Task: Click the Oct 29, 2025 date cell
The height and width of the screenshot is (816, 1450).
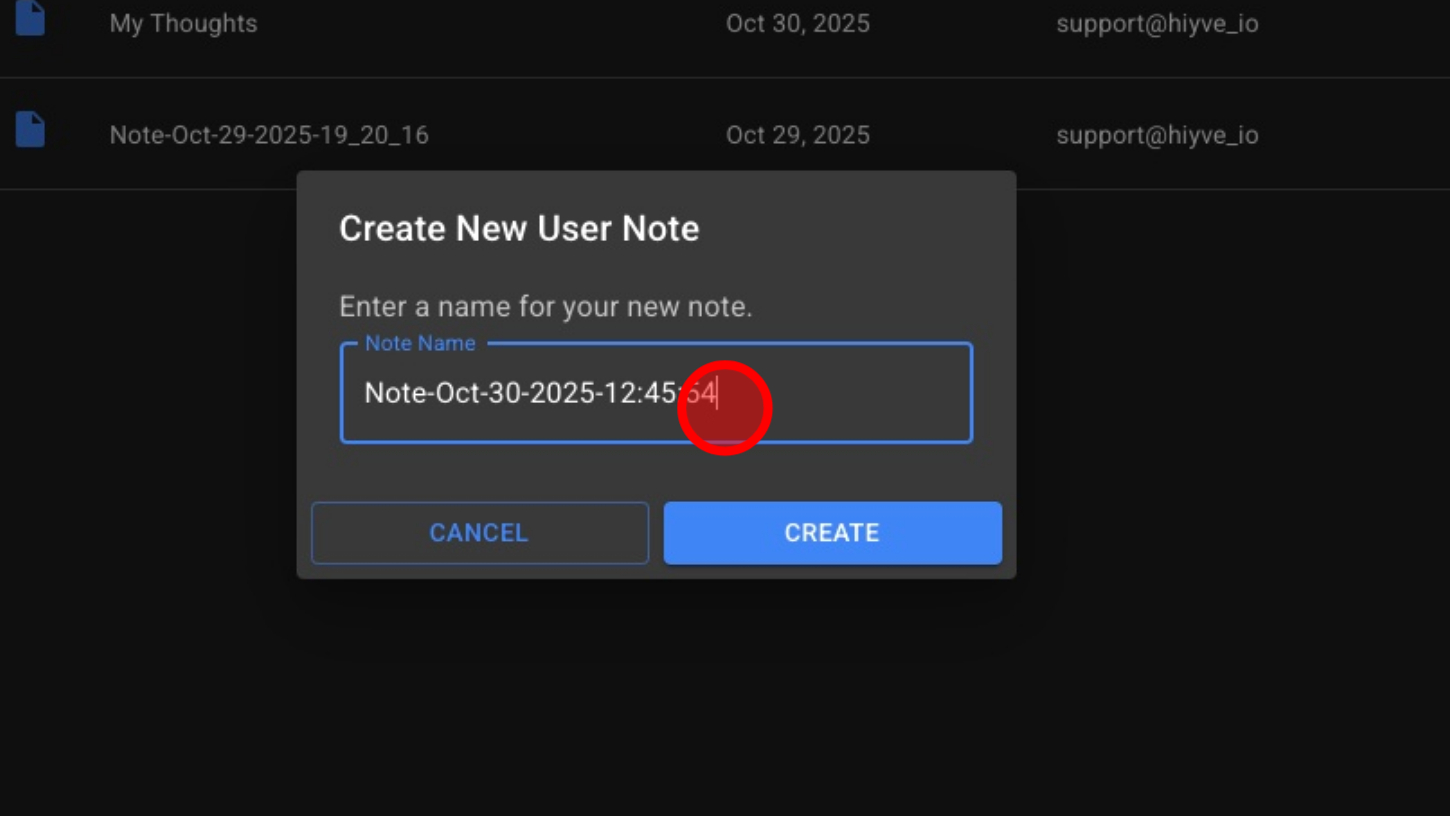Action: (x=797, y=135)
